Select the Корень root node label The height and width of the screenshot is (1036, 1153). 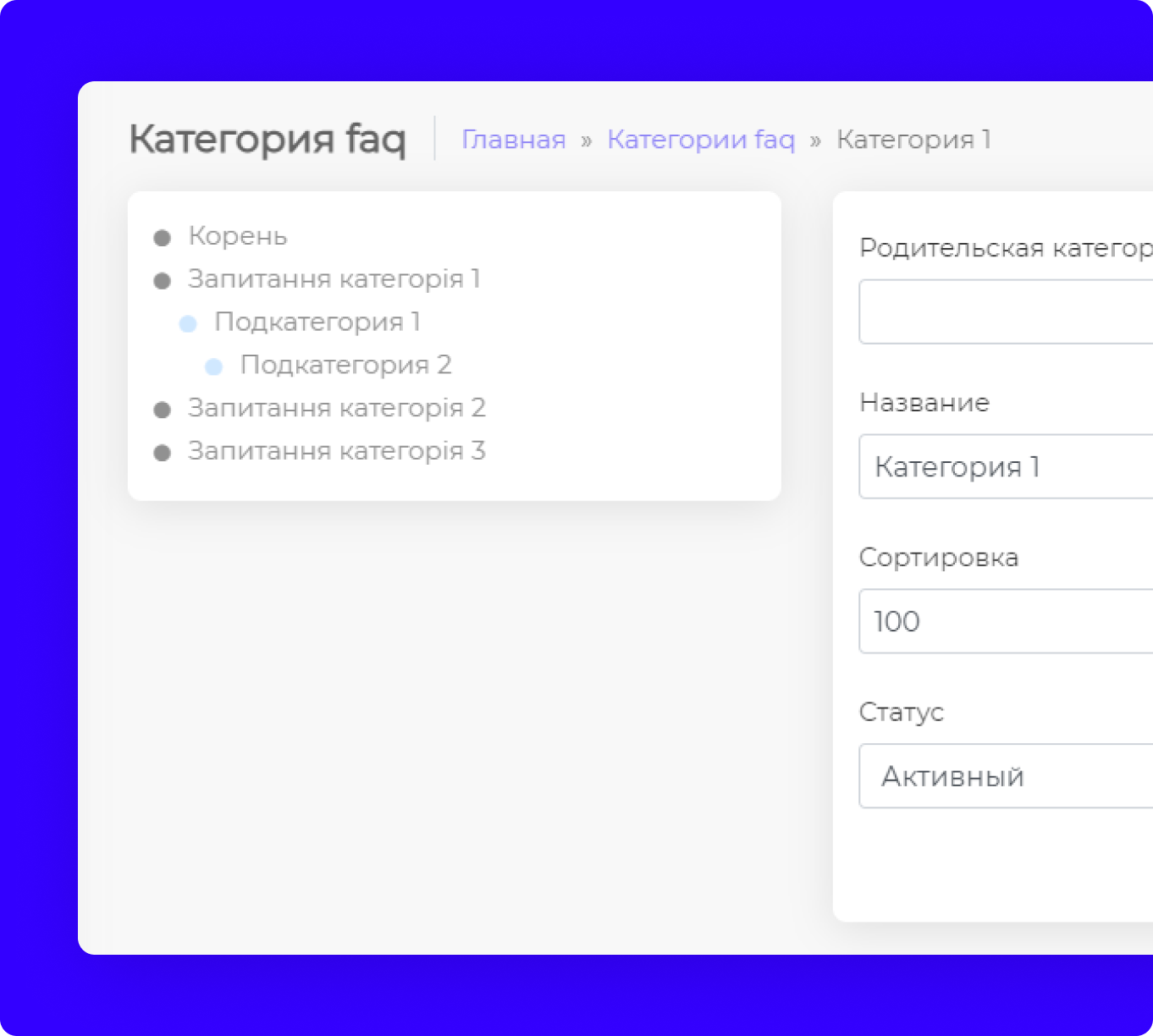[238, 236]
